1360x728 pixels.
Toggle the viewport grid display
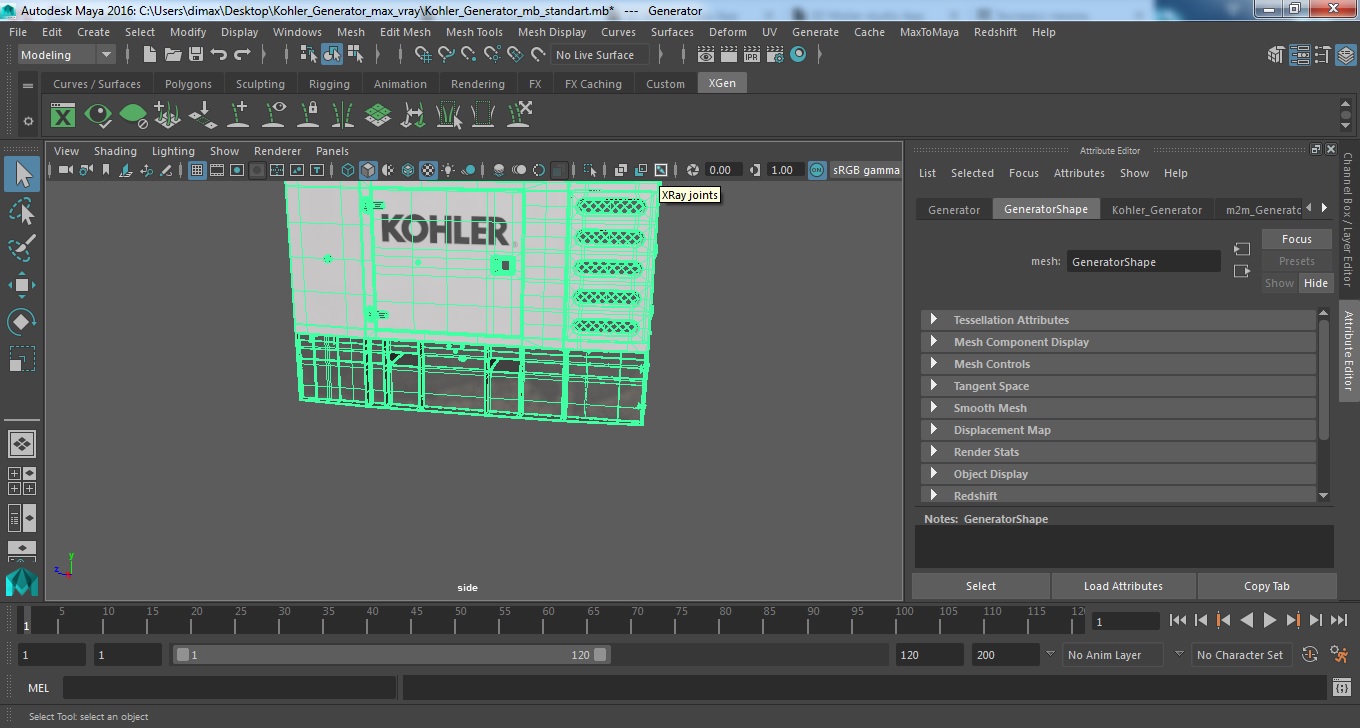[x=197, y=170]
